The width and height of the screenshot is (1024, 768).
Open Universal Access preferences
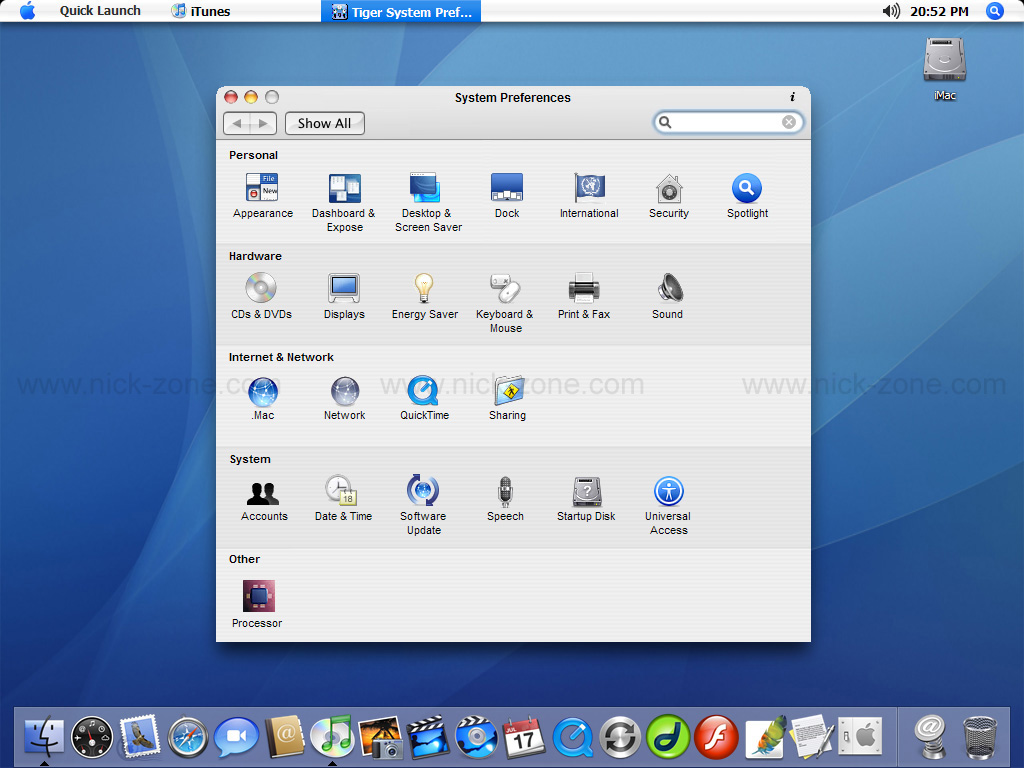(x=668, y=505)
